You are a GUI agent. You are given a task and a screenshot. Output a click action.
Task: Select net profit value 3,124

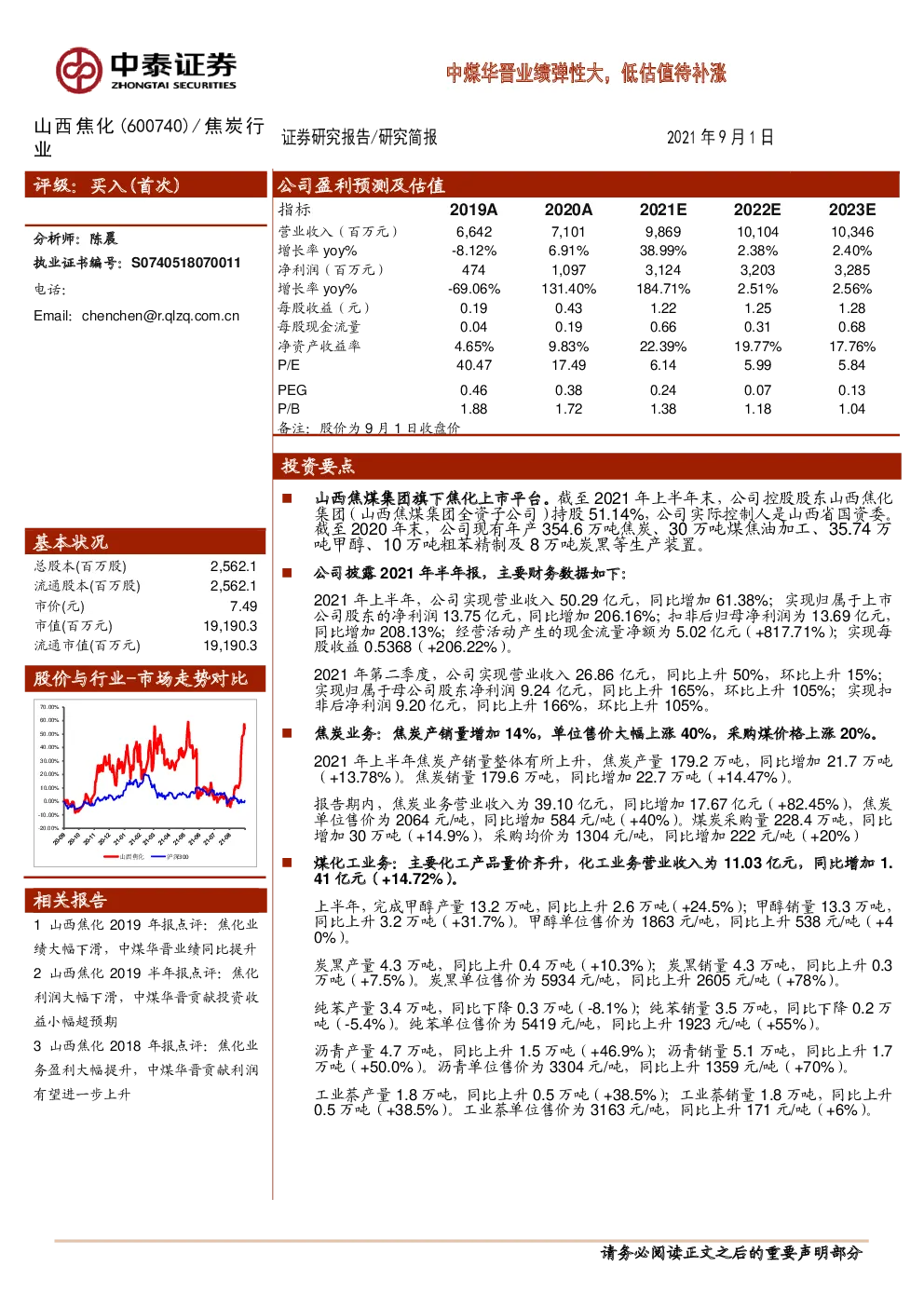pos(663,270)
